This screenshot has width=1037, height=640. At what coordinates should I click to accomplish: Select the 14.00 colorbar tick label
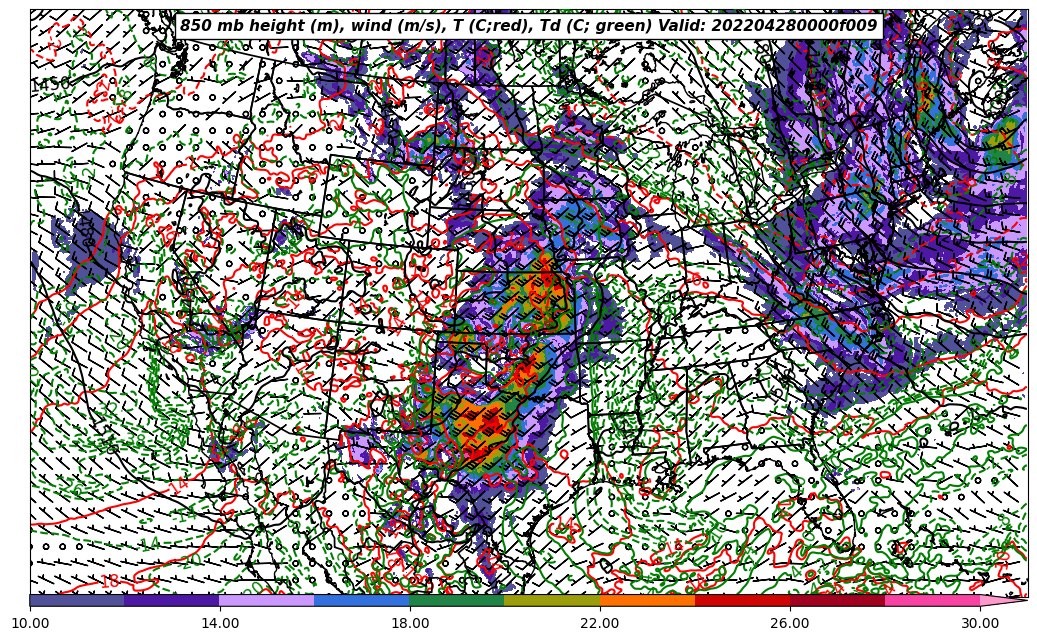[x=220, y=623]
